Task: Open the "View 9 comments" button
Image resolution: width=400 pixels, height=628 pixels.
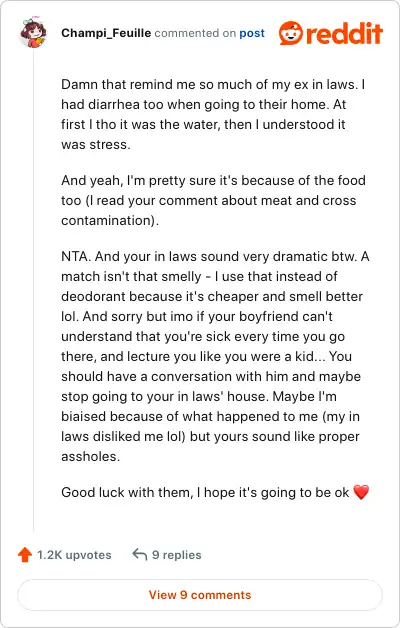Action: click(200, 595)
